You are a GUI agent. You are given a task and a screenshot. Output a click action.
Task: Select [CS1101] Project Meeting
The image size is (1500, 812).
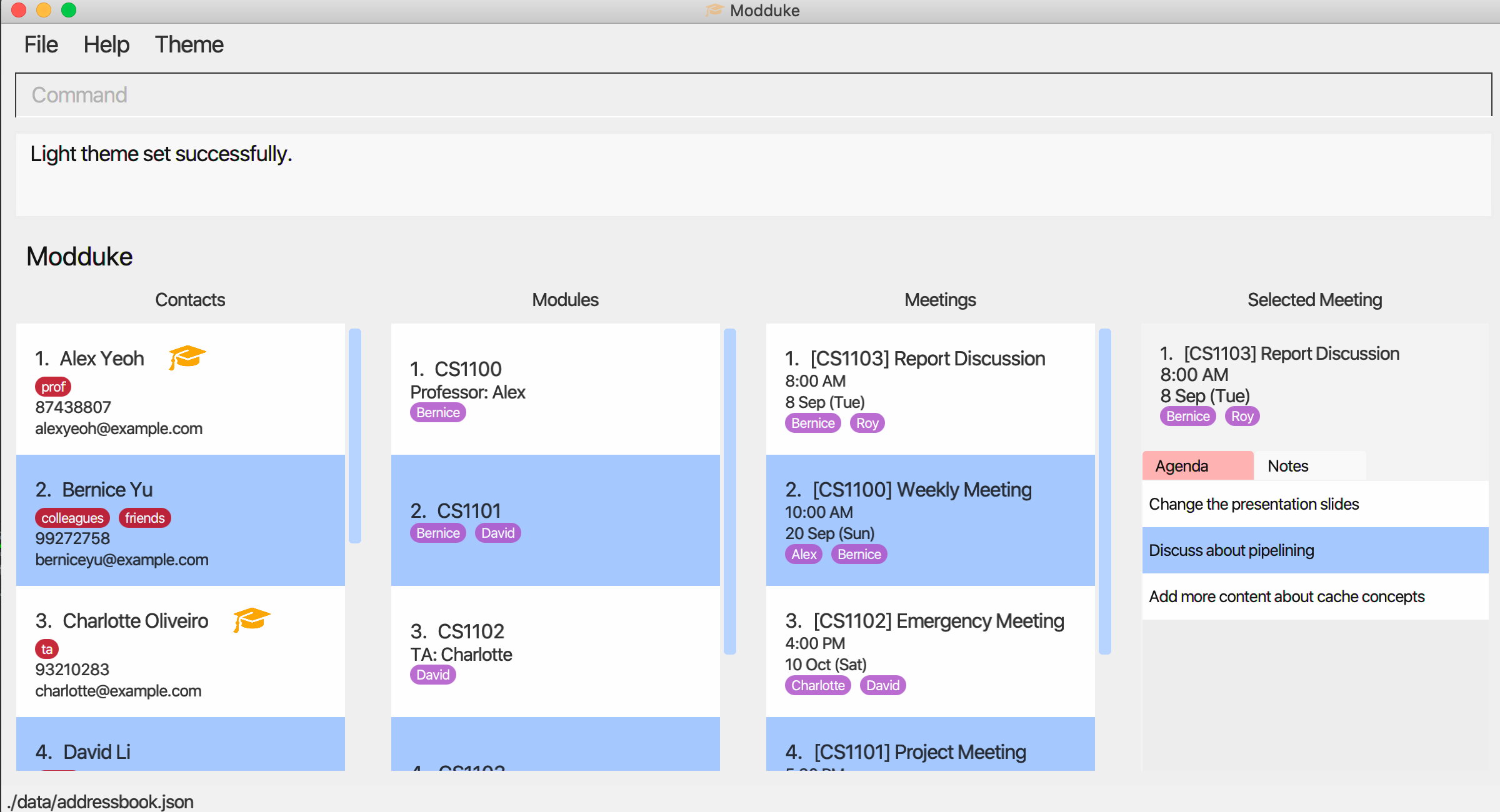tap(930, 744)
